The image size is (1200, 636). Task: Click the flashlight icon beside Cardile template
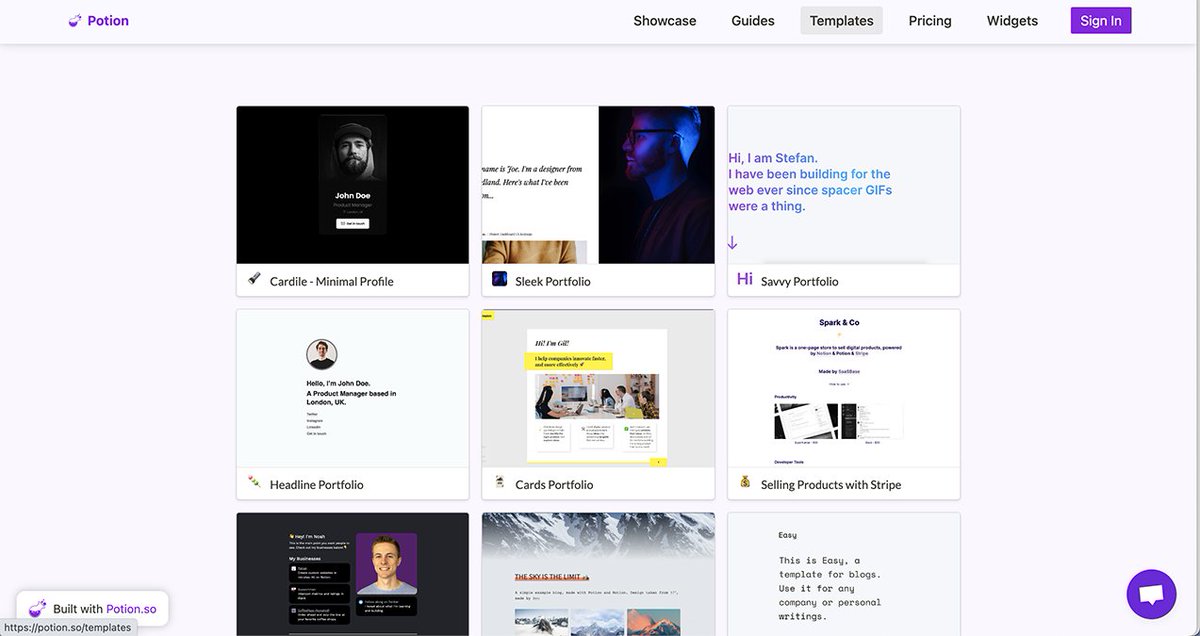(x=254, y=279)
